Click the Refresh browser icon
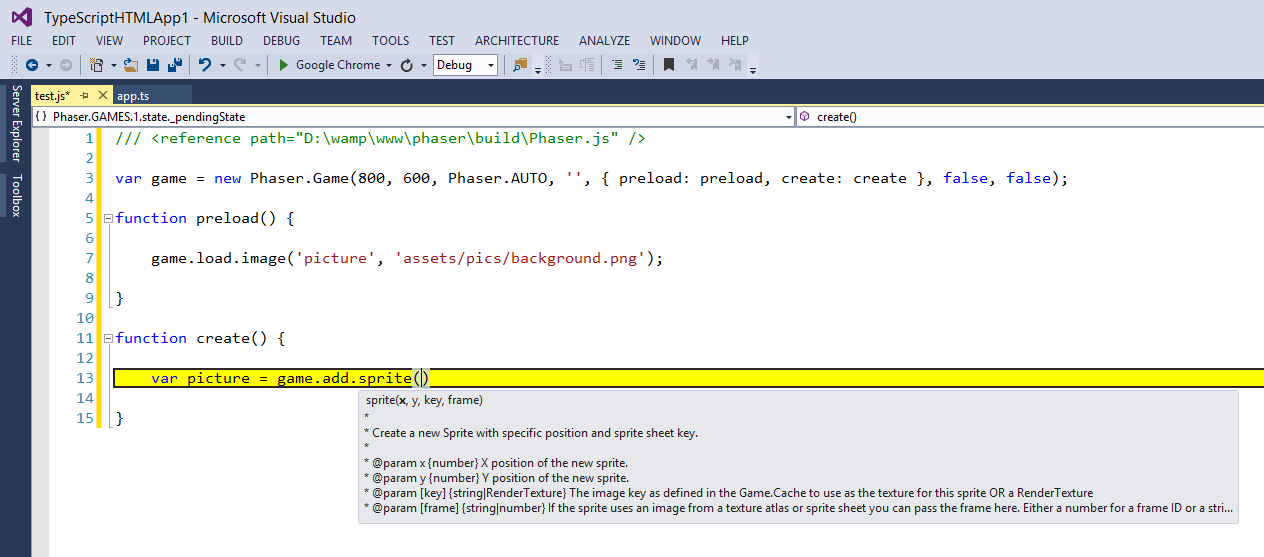This screenshot has width=1264, height=557. pyautogui.click(x=407, y=65)
